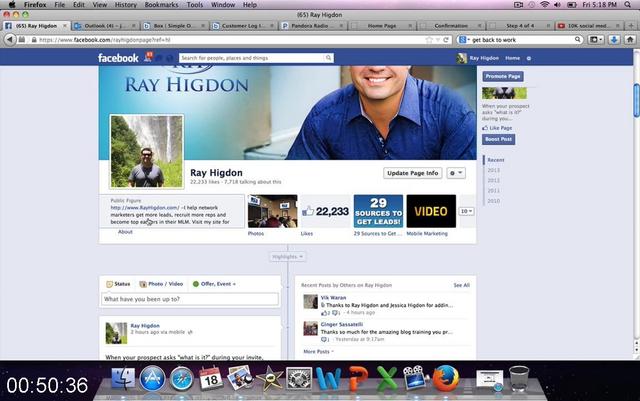Open page settings gear dropdown
The image size is (640, 401).
click(x=456, y=173)
